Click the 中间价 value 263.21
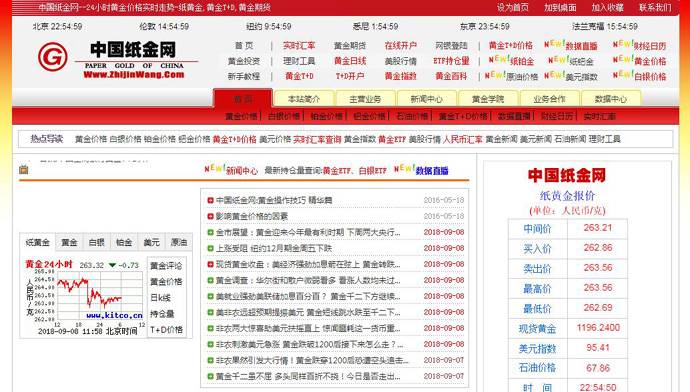Screen dimensions: 690x392 coord(598,228)
